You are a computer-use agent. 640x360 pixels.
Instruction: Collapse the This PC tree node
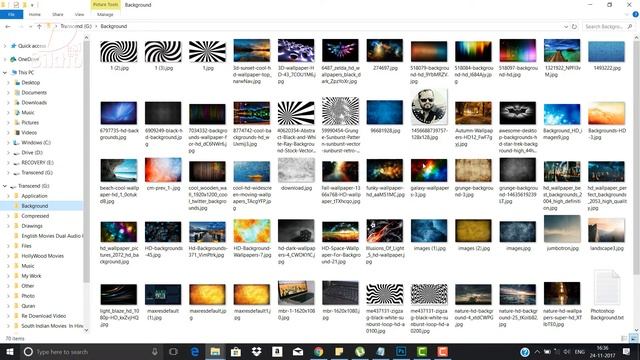point(5,73)
